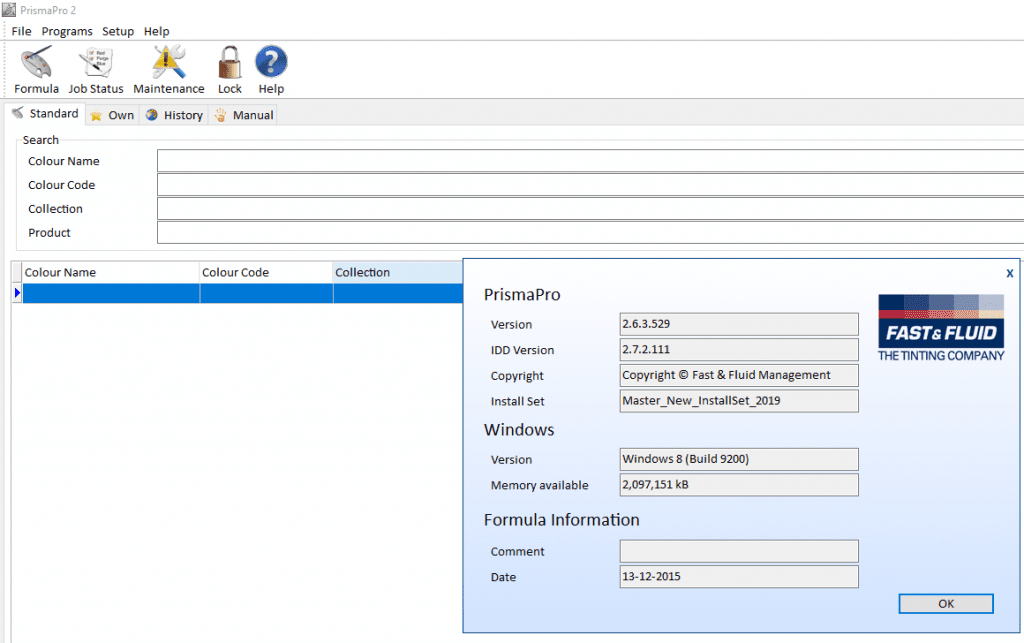1024x643 pixels.
Task: Click the Comment field under Formula Information
Action: click(x=739, y=551)
